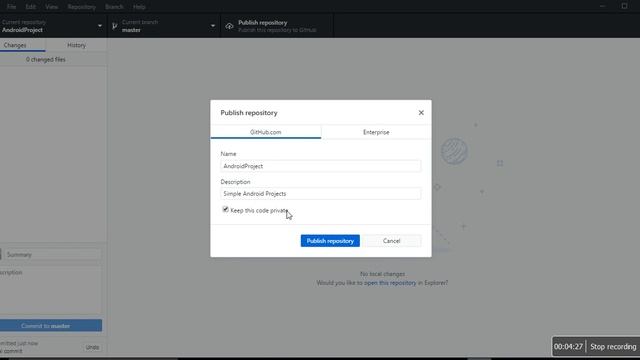This screenshot has height=360, width=640.
Task: Click the 00:04:27 recording timer
Action: point(569,347)
